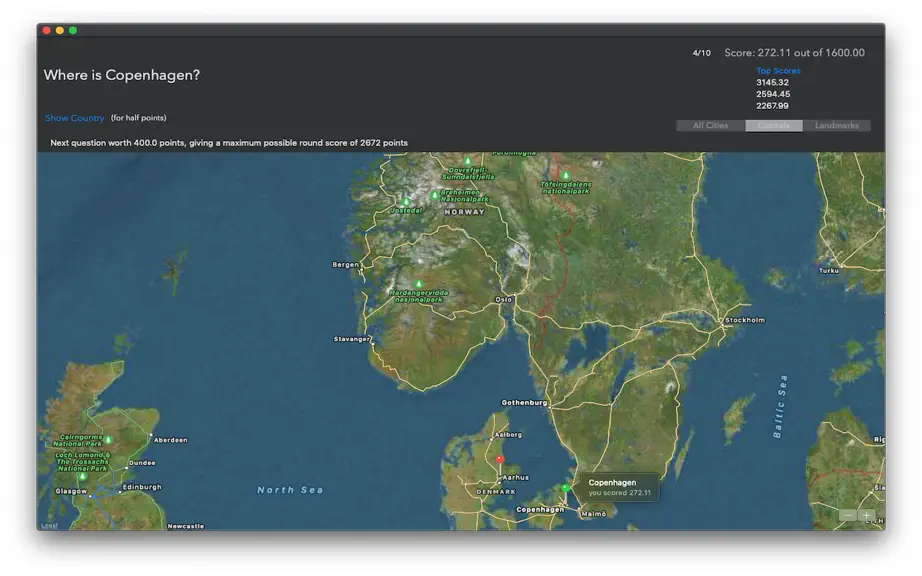
Task: Click the NORWAY country label
Action: [x=465, y=212]
